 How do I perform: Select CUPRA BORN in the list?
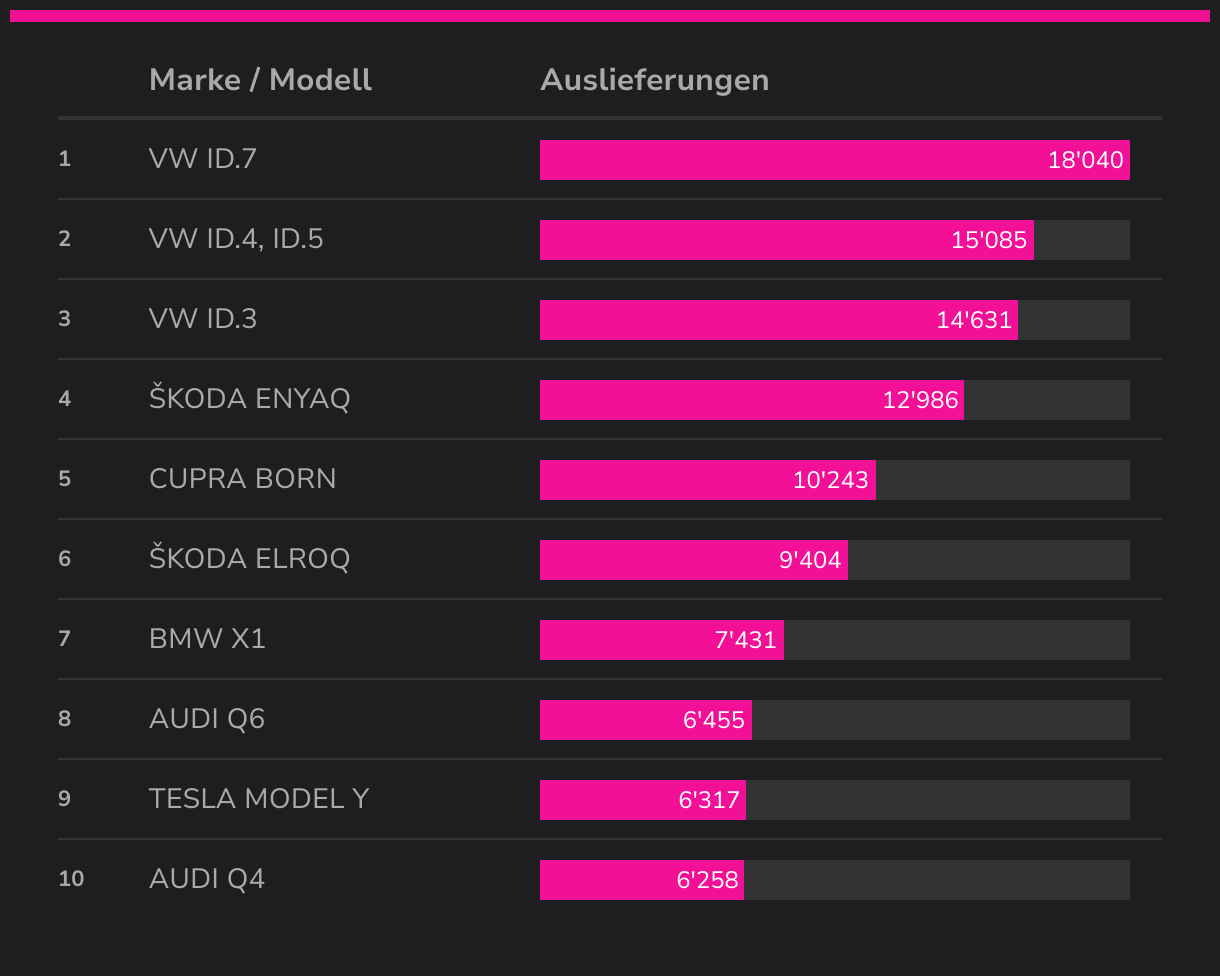point(243,479)
